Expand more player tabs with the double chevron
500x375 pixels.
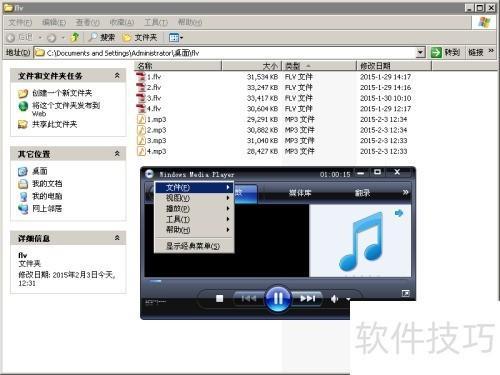coord(405,192)
